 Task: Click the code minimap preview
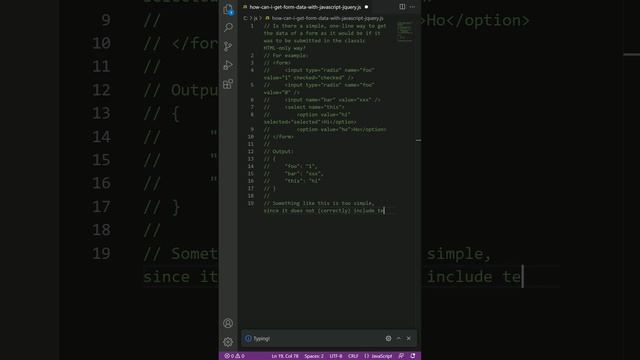coord(404,32)
